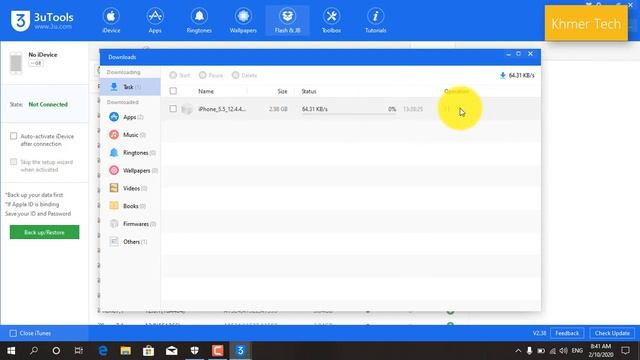
Task: Click the No iDevice phone icon
Action: pyautogui.click(x=16, y=63)
